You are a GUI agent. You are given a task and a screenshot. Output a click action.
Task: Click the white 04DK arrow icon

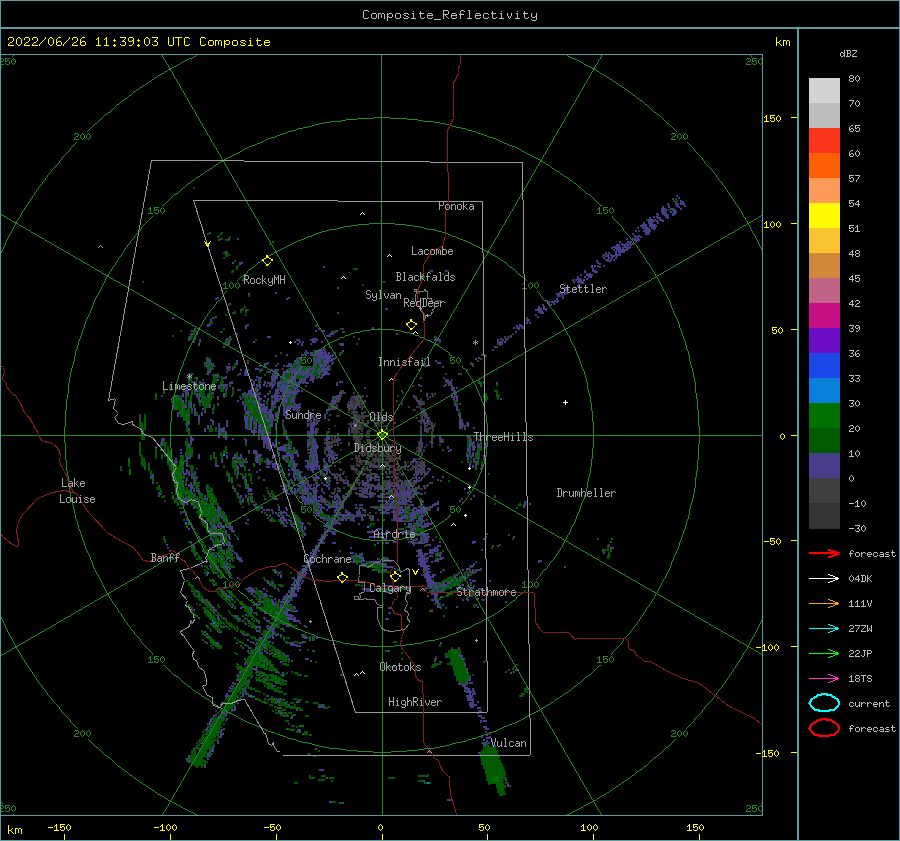pos(824,578)
